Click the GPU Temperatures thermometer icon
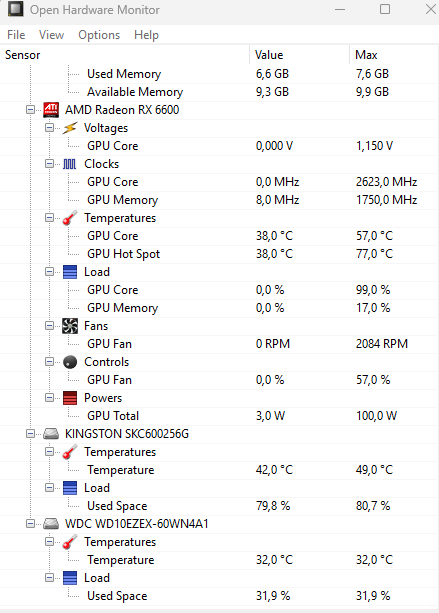Image resolution: width=439 pixels, height=613 pixels. point(70,218)
